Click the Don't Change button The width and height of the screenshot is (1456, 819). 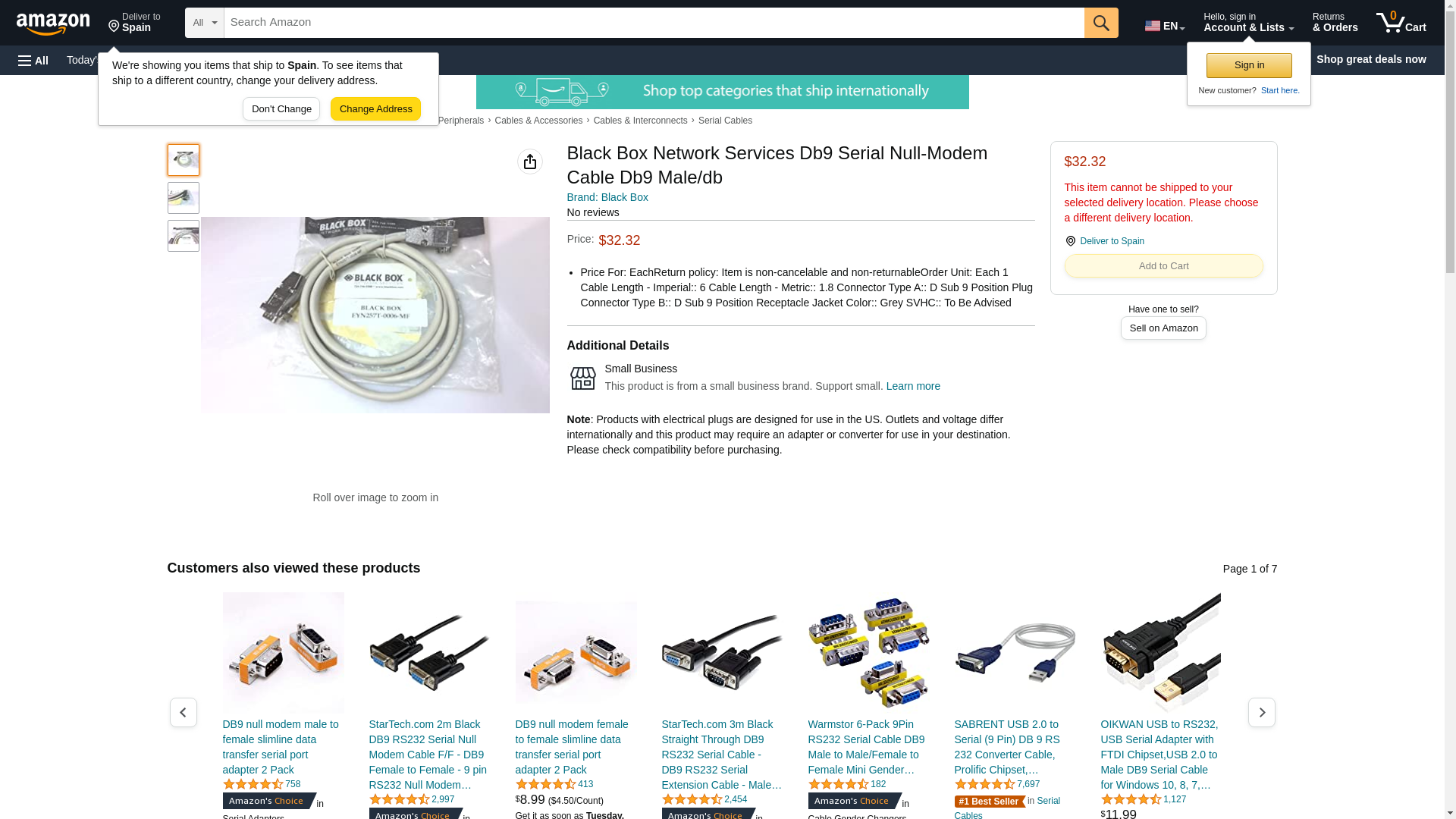click(x=281, y=109)
